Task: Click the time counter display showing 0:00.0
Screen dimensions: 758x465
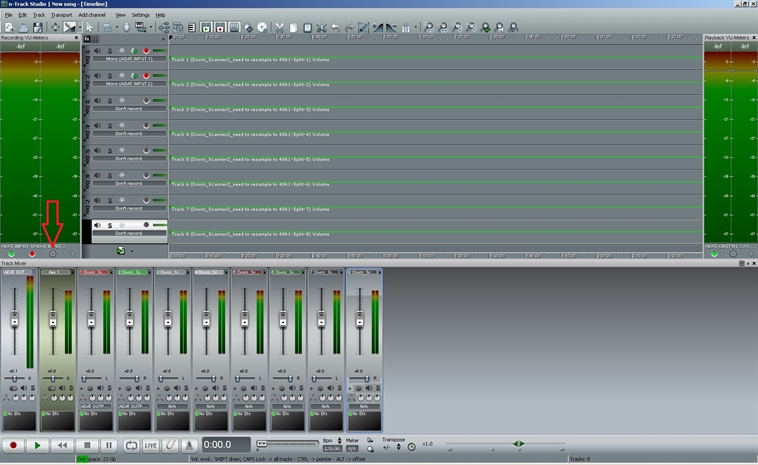Action: pyautogui.click(x=225, y=445)
